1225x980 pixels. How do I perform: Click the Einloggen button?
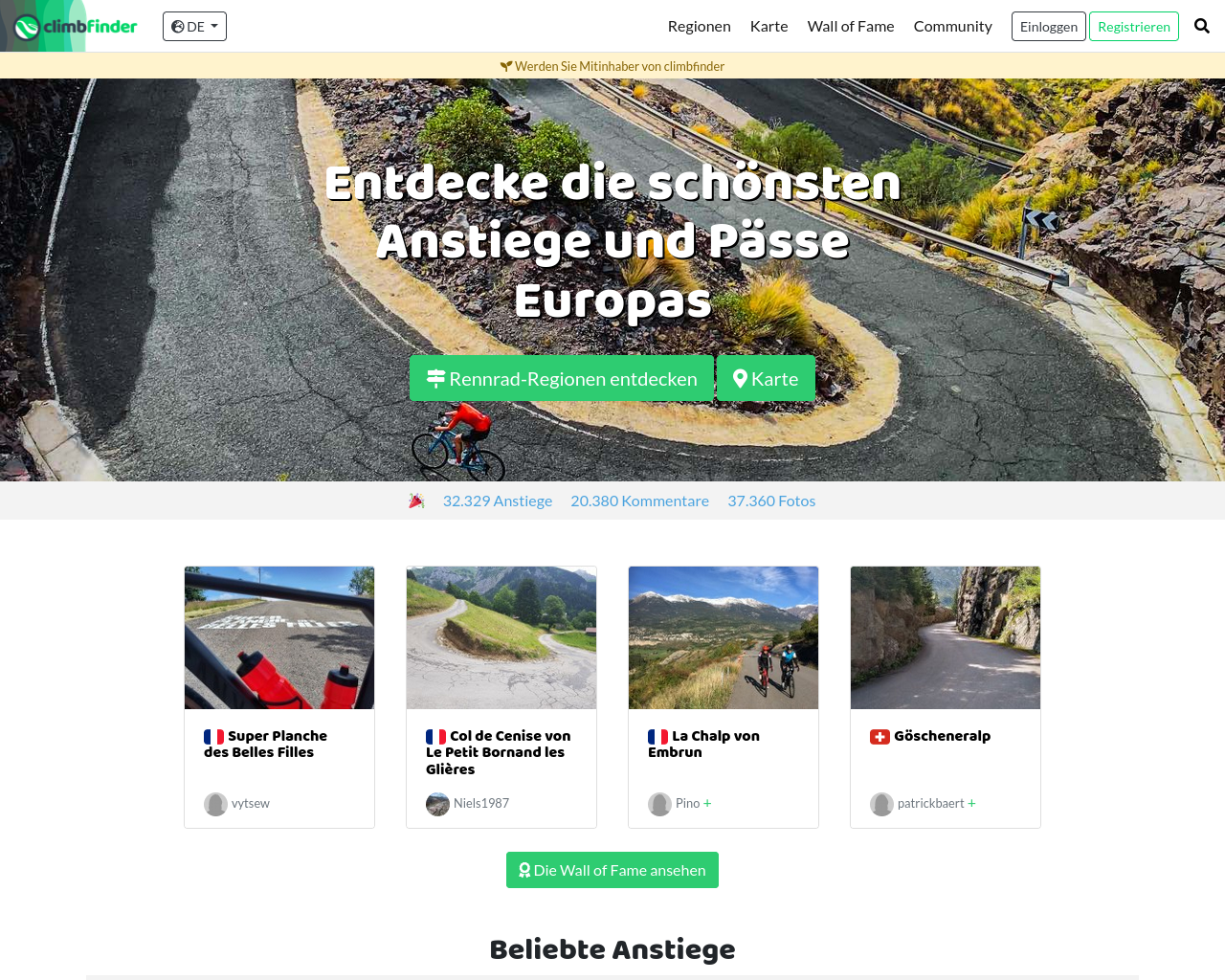point(1049,26)
